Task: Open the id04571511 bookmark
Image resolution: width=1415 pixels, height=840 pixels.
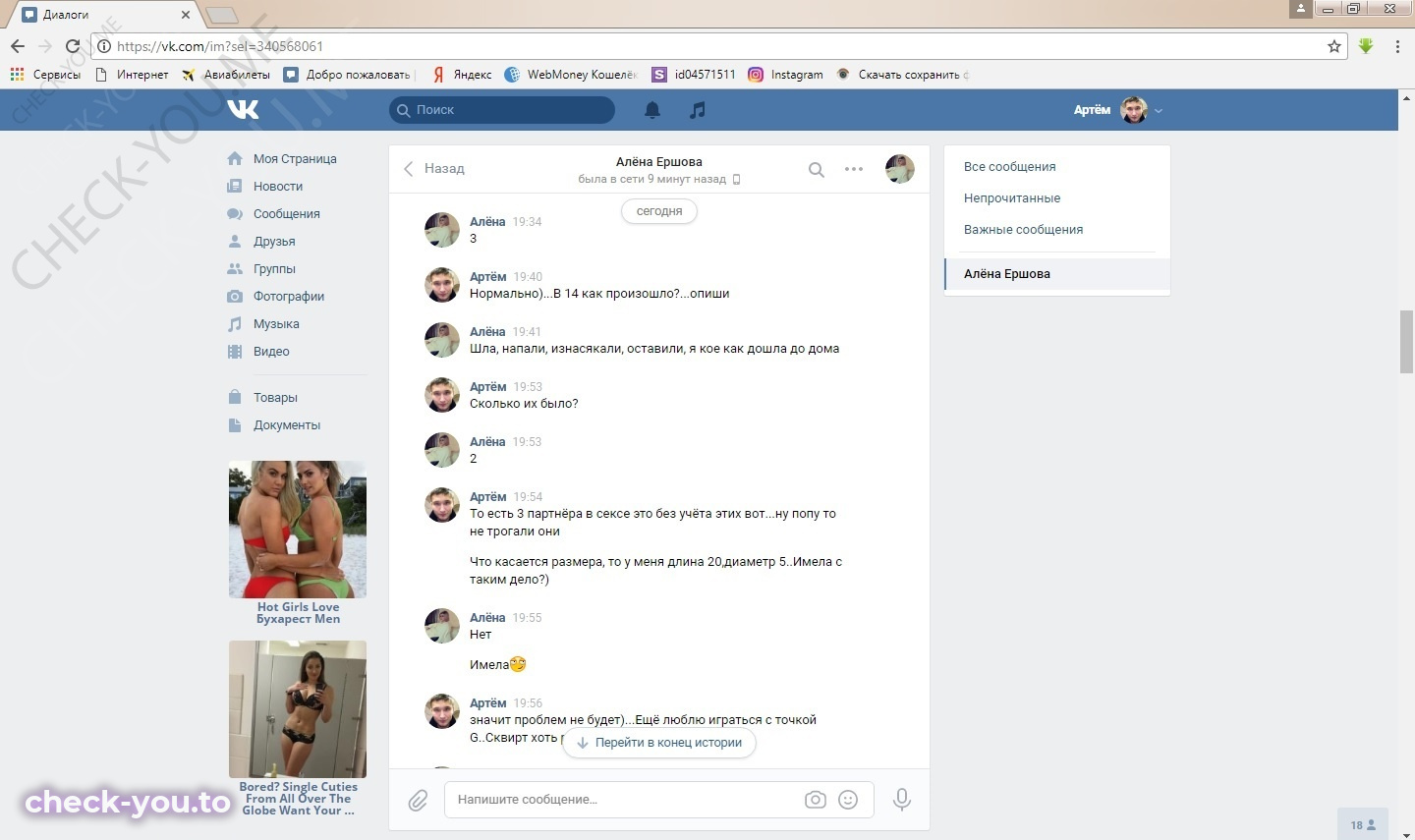Action: 694,74
